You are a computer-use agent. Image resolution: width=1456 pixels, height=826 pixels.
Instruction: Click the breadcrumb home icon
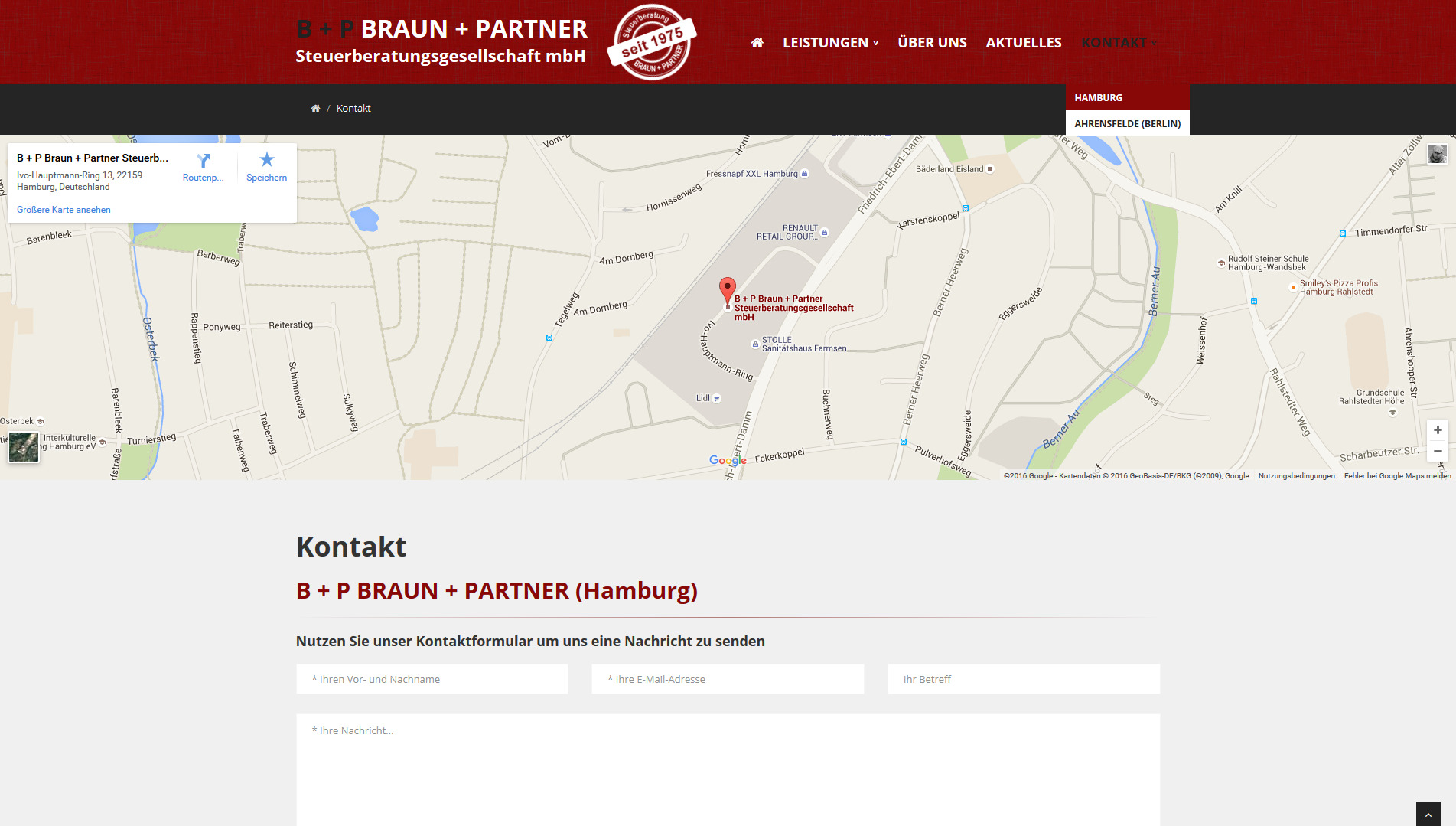click(315, 109)
